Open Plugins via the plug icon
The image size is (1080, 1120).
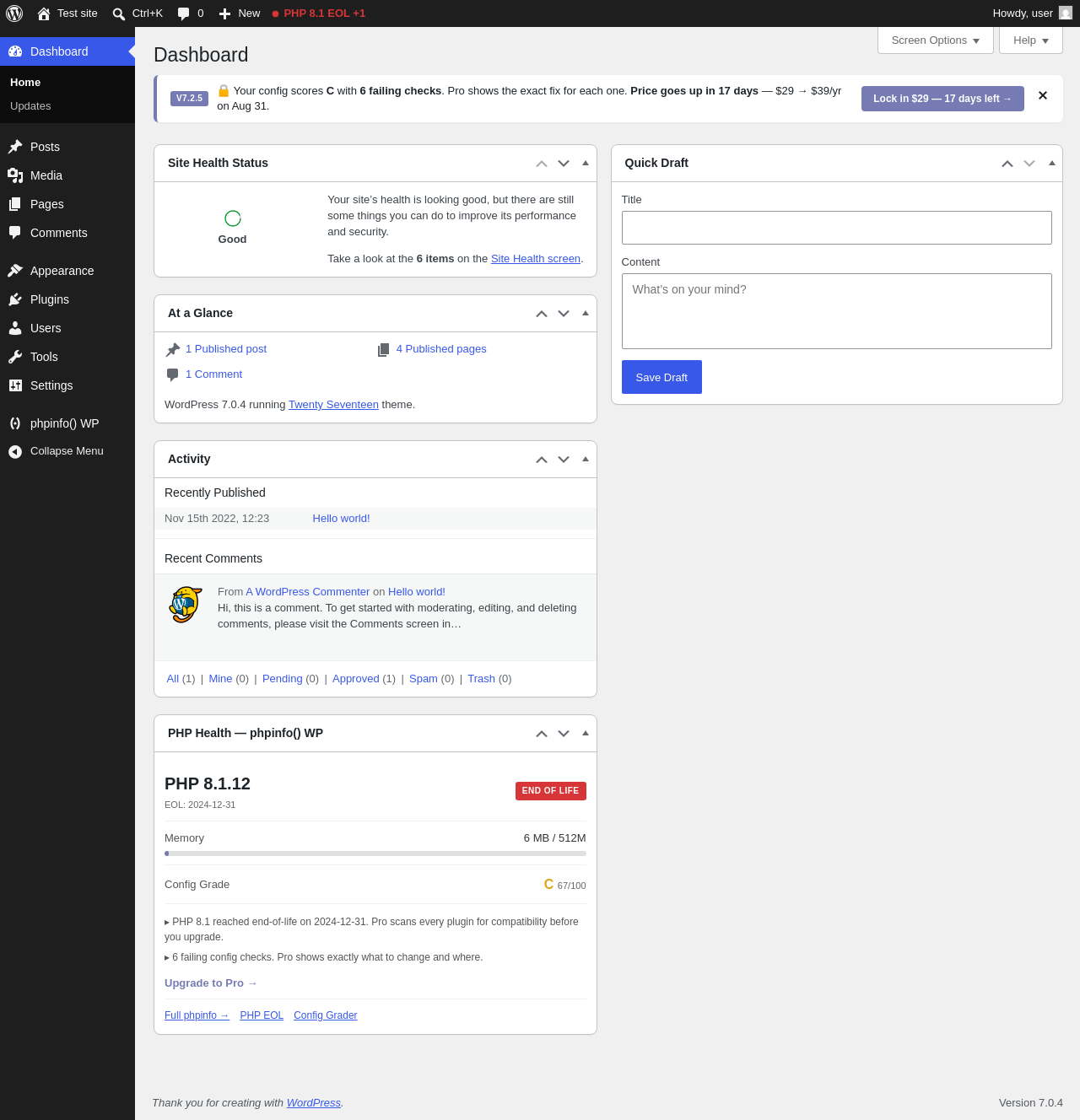[15, 299]
